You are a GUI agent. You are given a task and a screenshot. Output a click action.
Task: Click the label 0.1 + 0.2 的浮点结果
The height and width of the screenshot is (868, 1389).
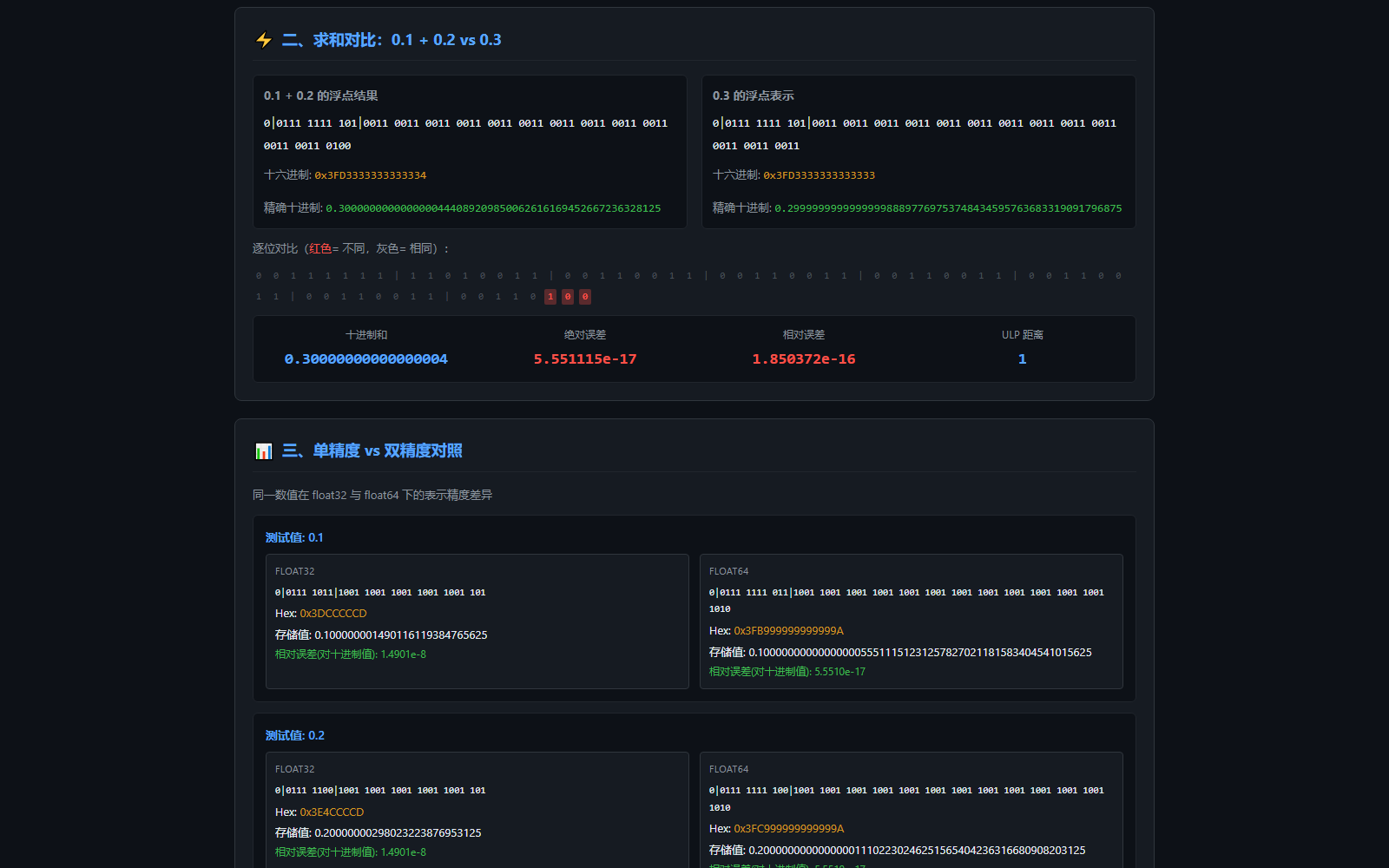pos(321,95)
